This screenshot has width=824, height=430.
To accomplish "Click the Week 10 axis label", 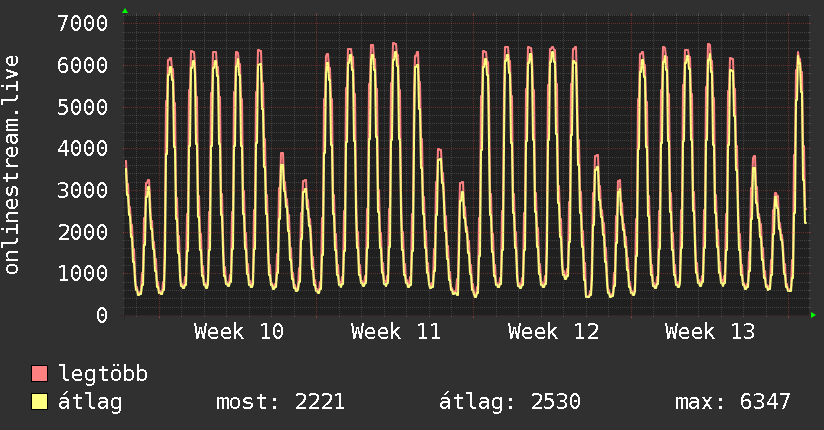I will tap(239, 332).
